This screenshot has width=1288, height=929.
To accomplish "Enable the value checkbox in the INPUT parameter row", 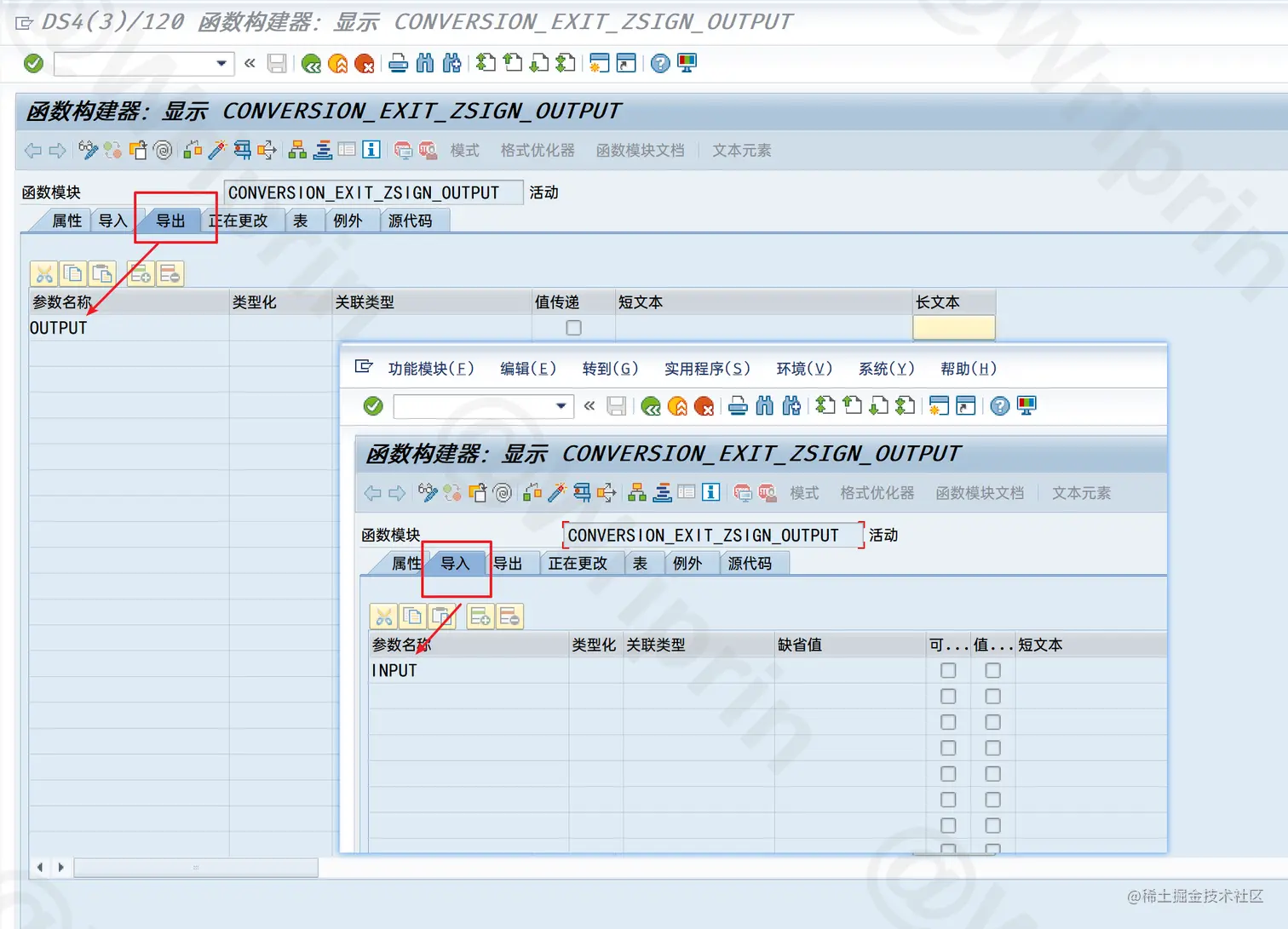I will point(992,670).
